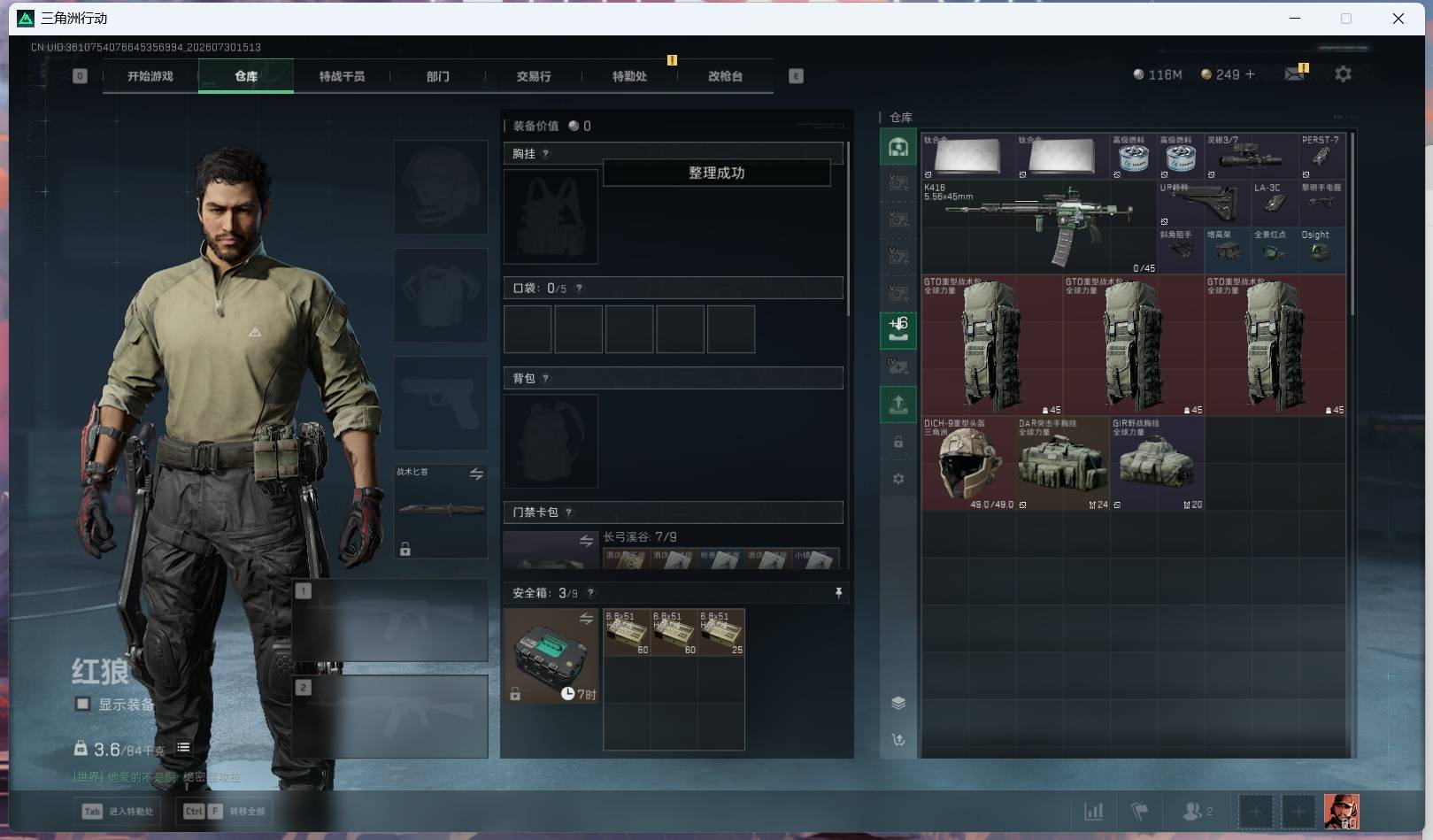Select the Osight optic item

click(x=1322, y=250)
